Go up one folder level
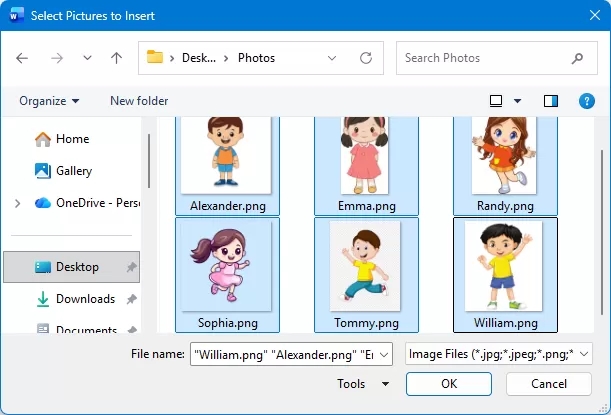The width and height of the screenshot is (611, 415). coord(116,58)
